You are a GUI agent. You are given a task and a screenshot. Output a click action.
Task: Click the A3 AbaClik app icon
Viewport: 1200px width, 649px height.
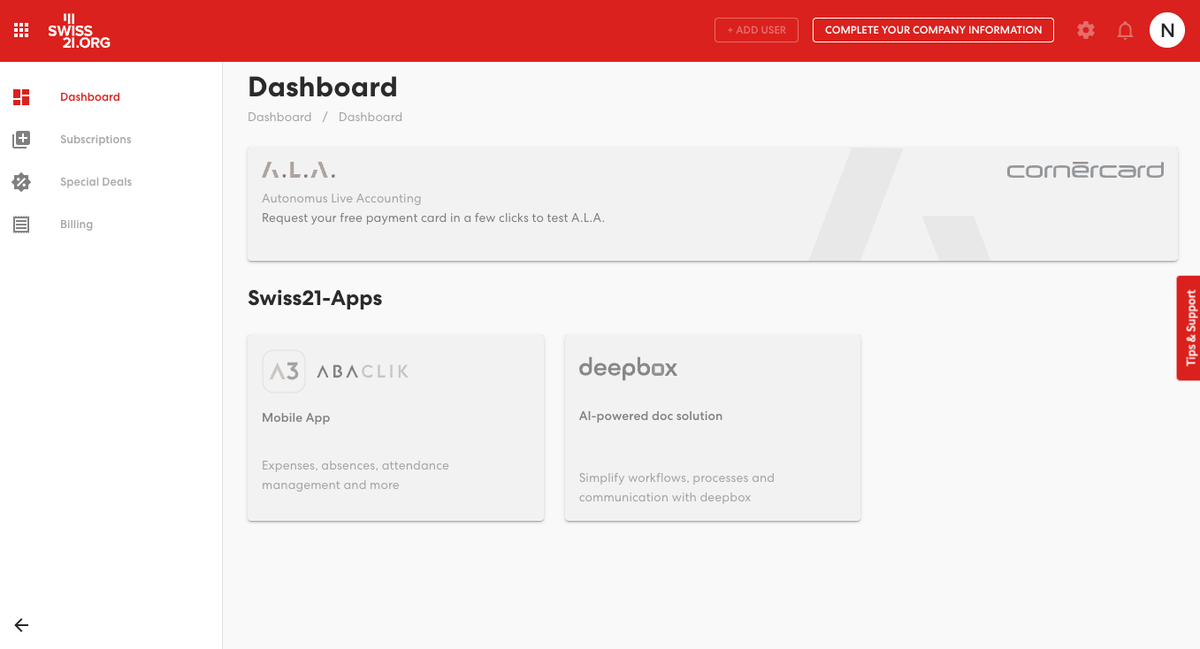point(284,371)
